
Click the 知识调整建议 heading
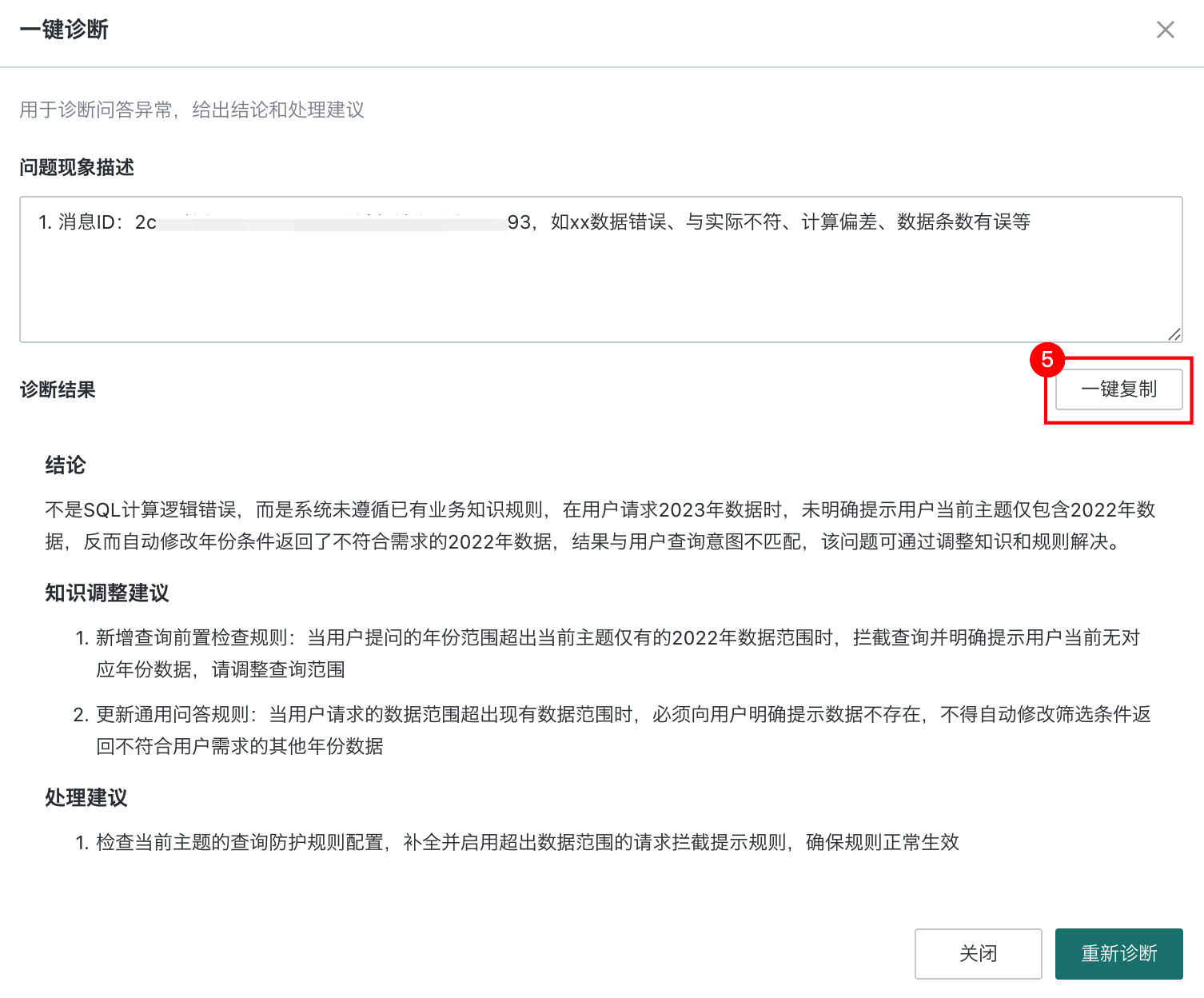pos(107,593)
